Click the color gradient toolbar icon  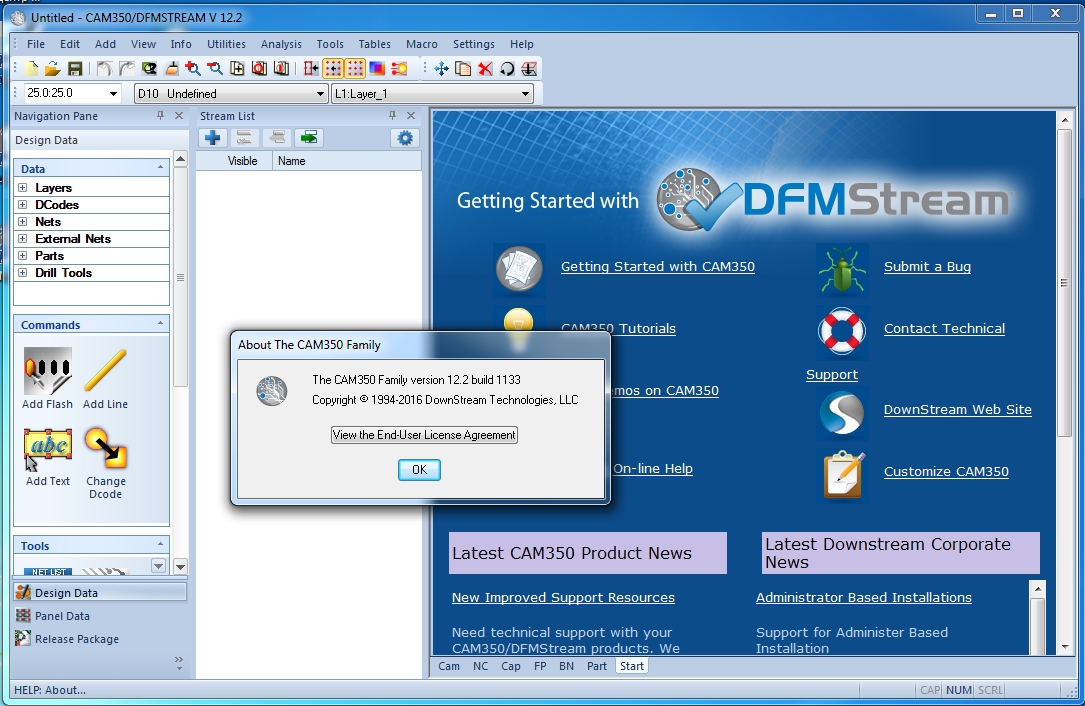377,69
